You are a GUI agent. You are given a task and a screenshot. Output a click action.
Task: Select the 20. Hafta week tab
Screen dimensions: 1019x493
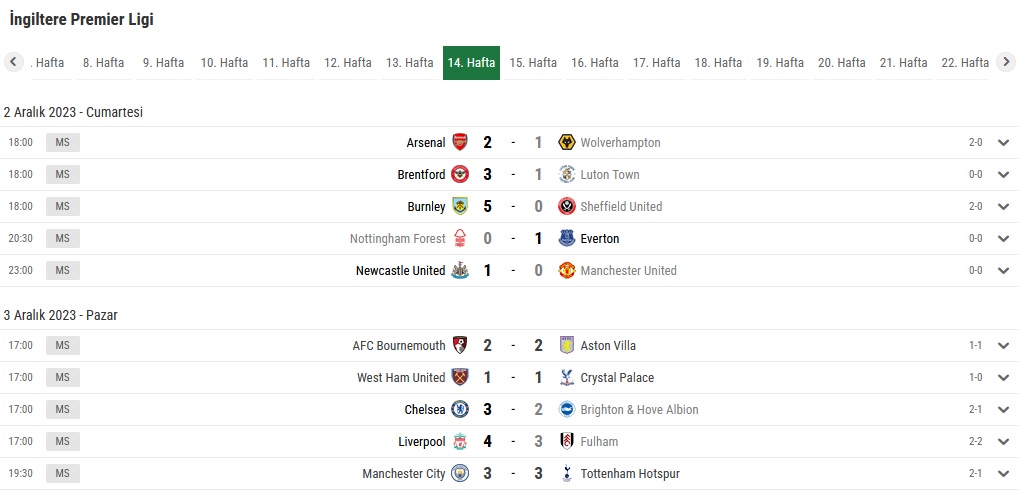coord(842,63)
